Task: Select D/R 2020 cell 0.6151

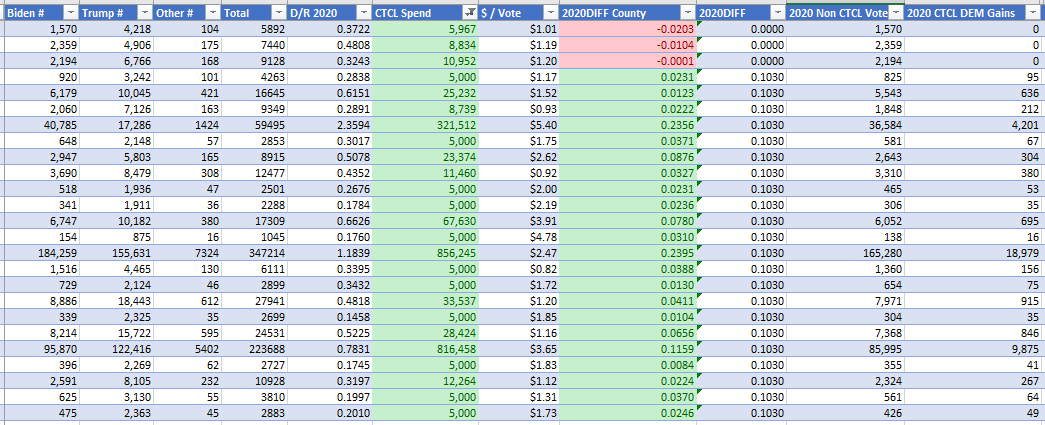Action: click(330, 93)
